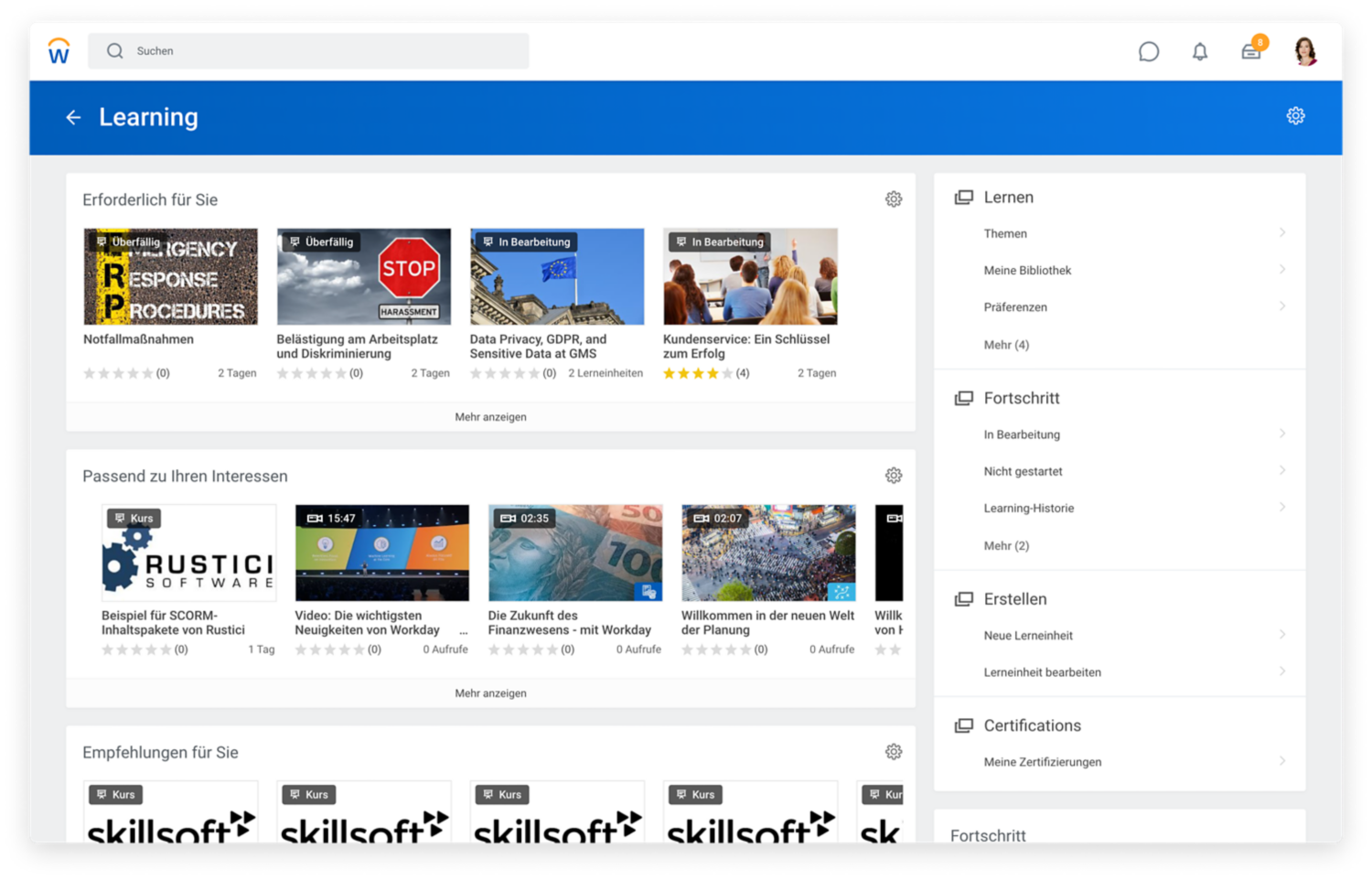1372x880 pixels.
Task: Open the Learning page settings gear
Action: 1295,116
